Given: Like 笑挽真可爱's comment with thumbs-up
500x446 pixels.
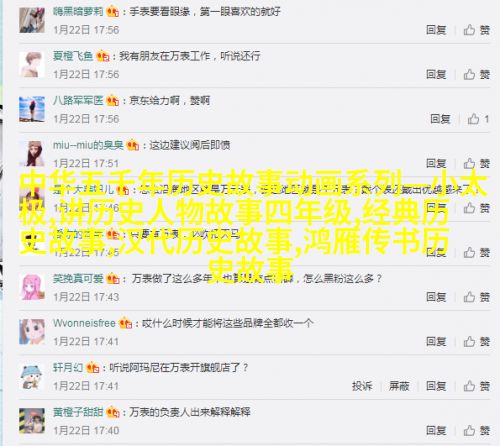Looking at the screenshot, I should [x=476, y=297].
